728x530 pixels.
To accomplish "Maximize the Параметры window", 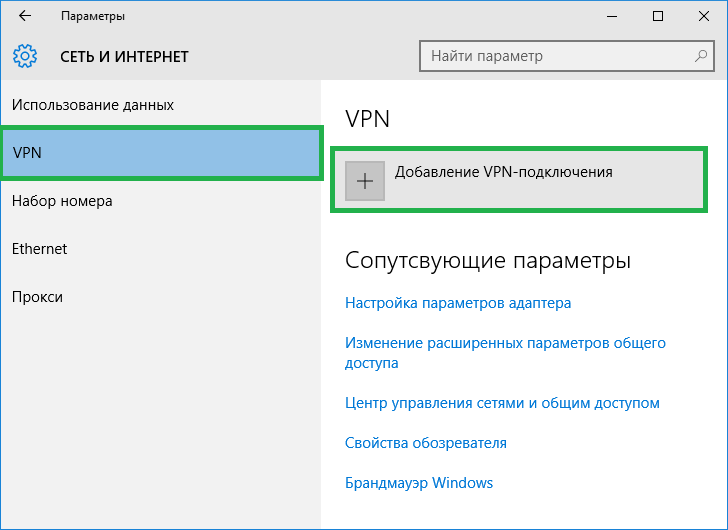I will coord(657,17).
